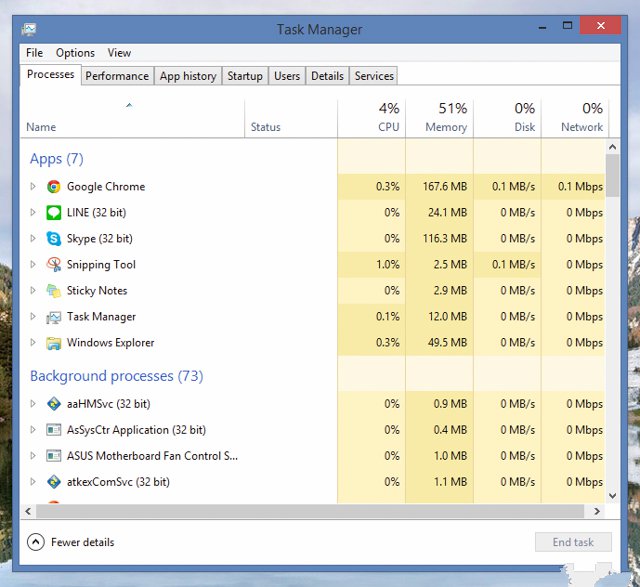640x587 pixels.
Task: Click the Fewer details link
Action: click(x=82, y=542)
